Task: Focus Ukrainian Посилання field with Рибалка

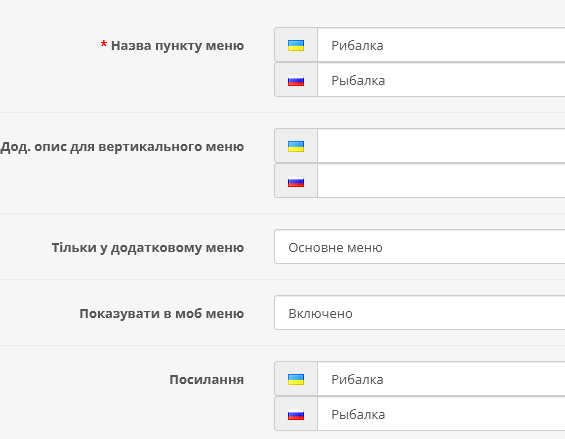Action: (441, 378)
